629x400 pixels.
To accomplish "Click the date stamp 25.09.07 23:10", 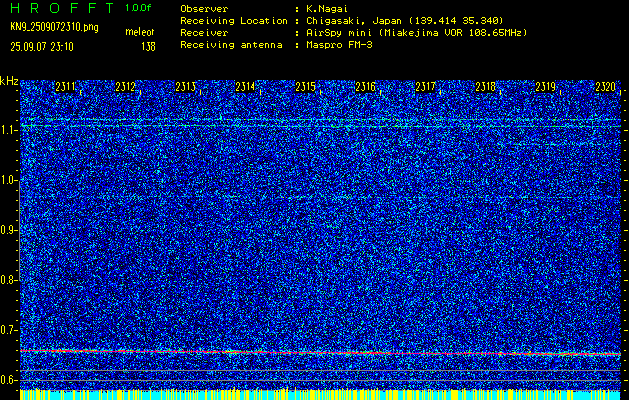I will coord(42,47).
